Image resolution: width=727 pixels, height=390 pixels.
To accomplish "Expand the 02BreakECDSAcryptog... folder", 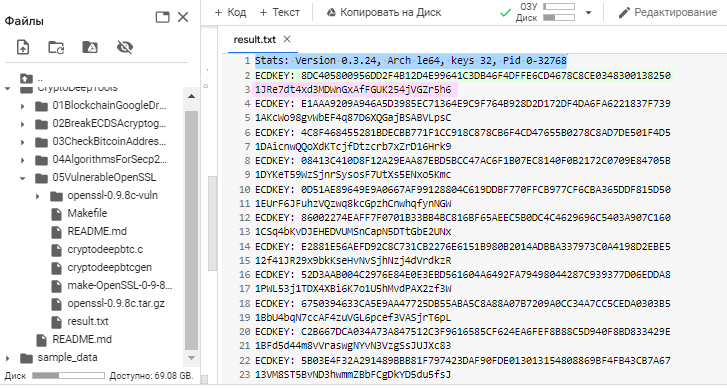I will click(22, 124).
